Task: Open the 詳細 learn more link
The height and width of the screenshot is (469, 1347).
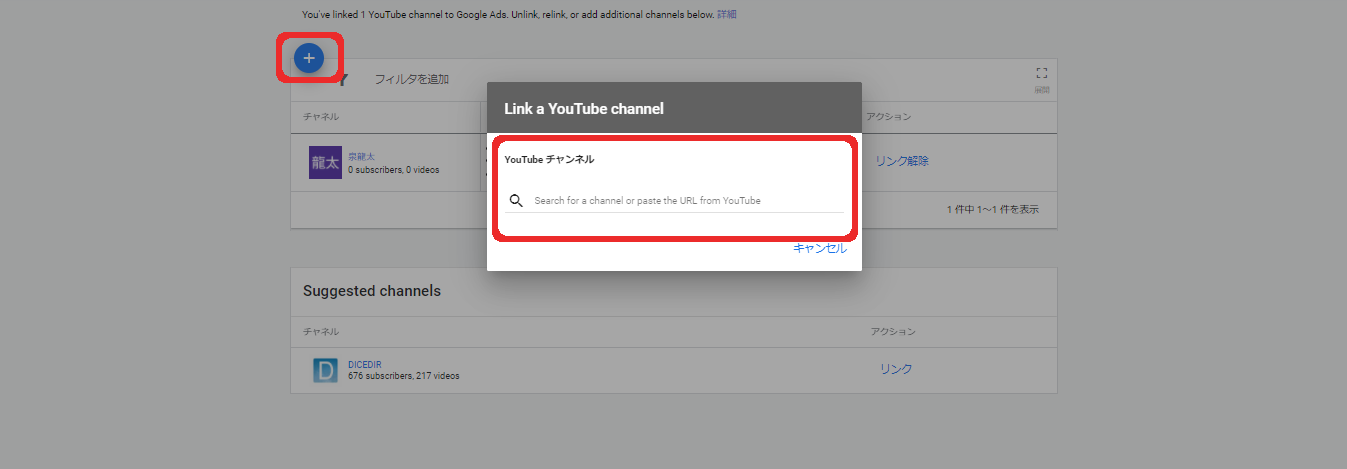Action: 727,15
